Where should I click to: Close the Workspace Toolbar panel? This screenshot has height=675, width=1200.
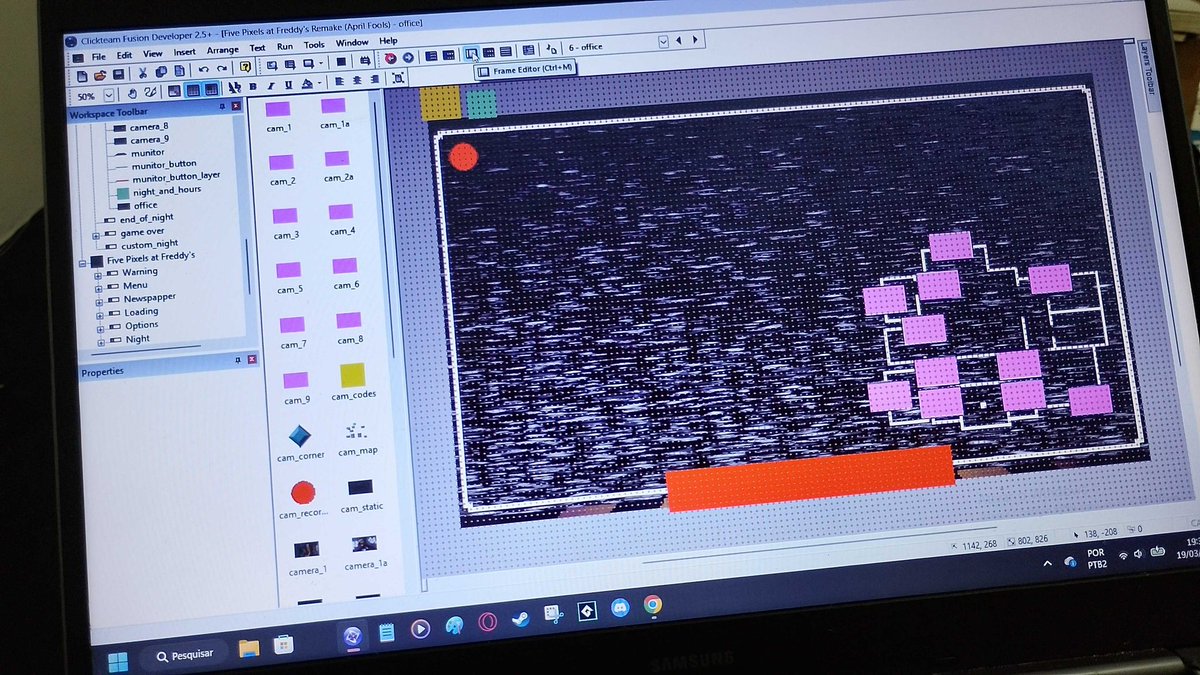coord(236,105)
